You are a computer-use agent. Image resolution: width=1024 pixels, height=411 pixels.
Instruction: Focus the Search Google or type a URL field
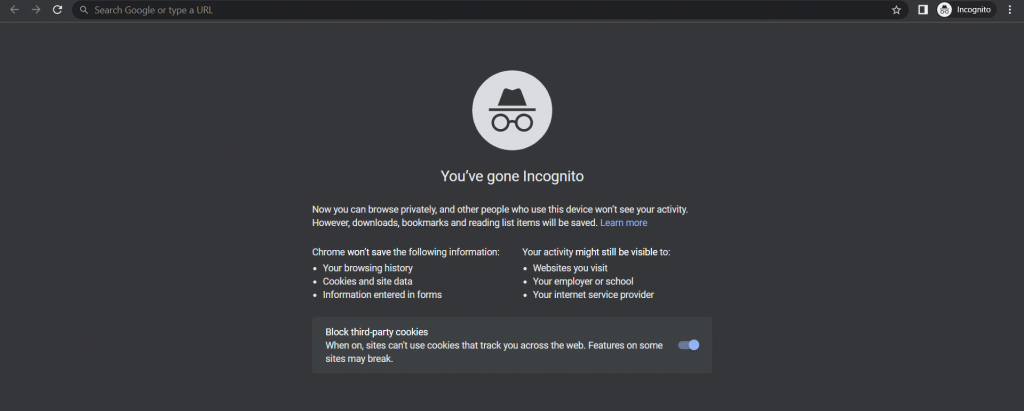click(480, 10)
